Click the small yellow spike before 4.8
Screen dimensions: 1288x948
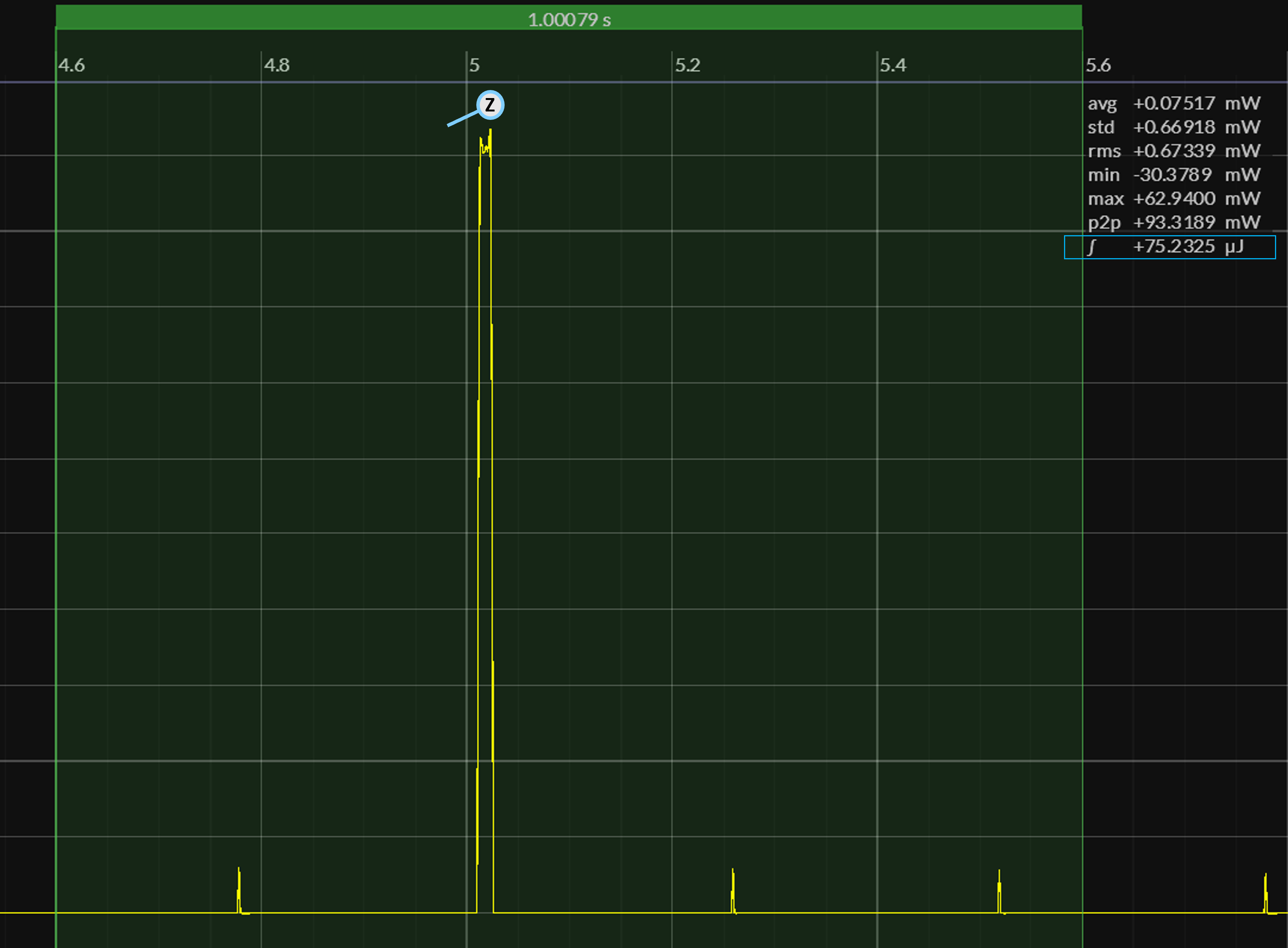(x=239, y=889)
